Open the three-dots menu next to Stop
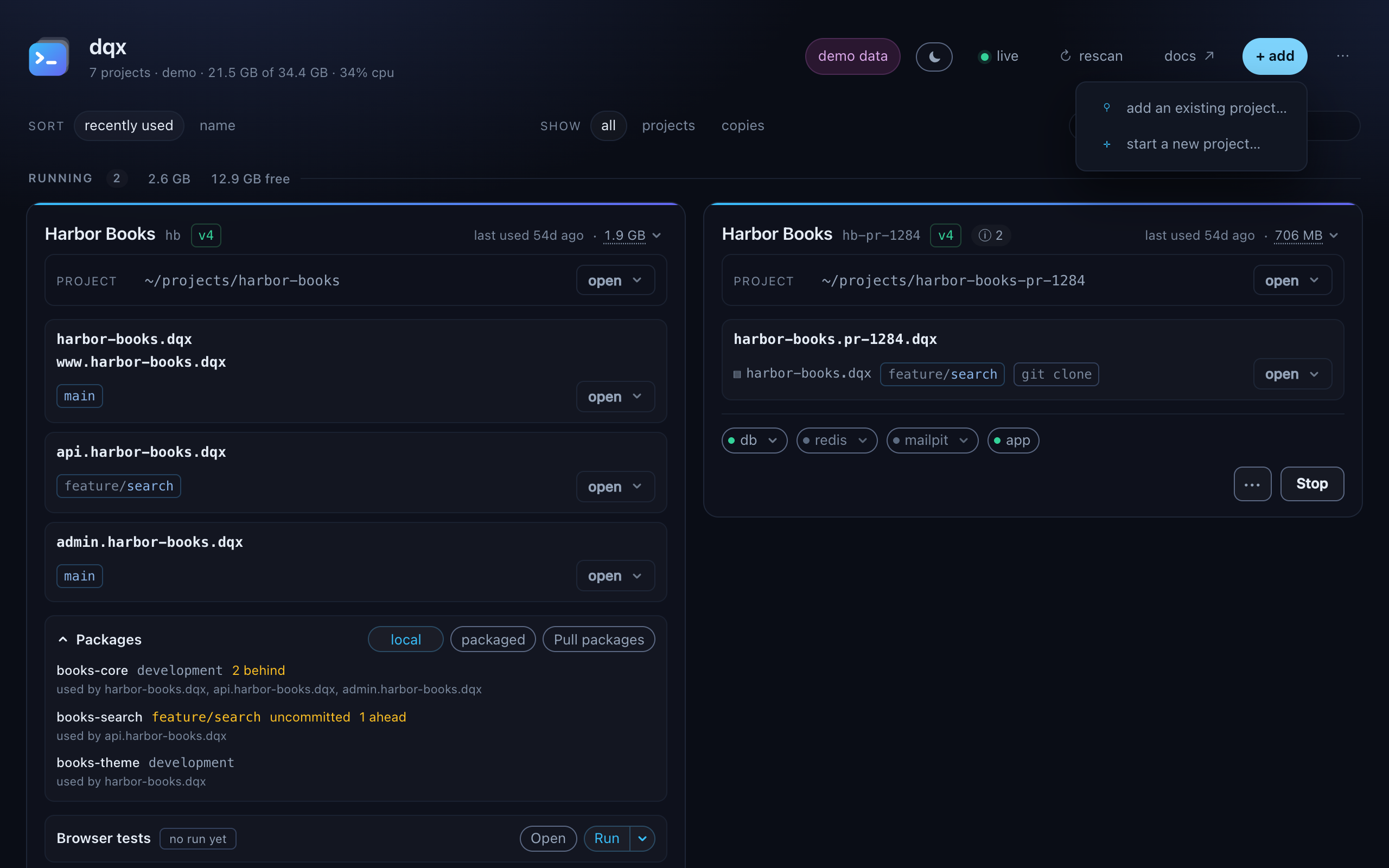Image resolution: width=1389 pixels, height=868 pixels. pyautogui.click(x=1252, y=484)
